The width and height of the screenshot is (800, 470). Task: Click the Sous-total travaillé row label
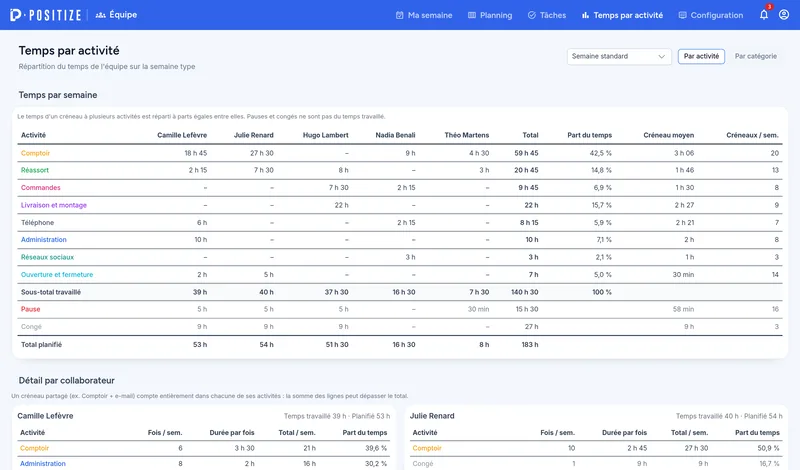pos(51,292)
